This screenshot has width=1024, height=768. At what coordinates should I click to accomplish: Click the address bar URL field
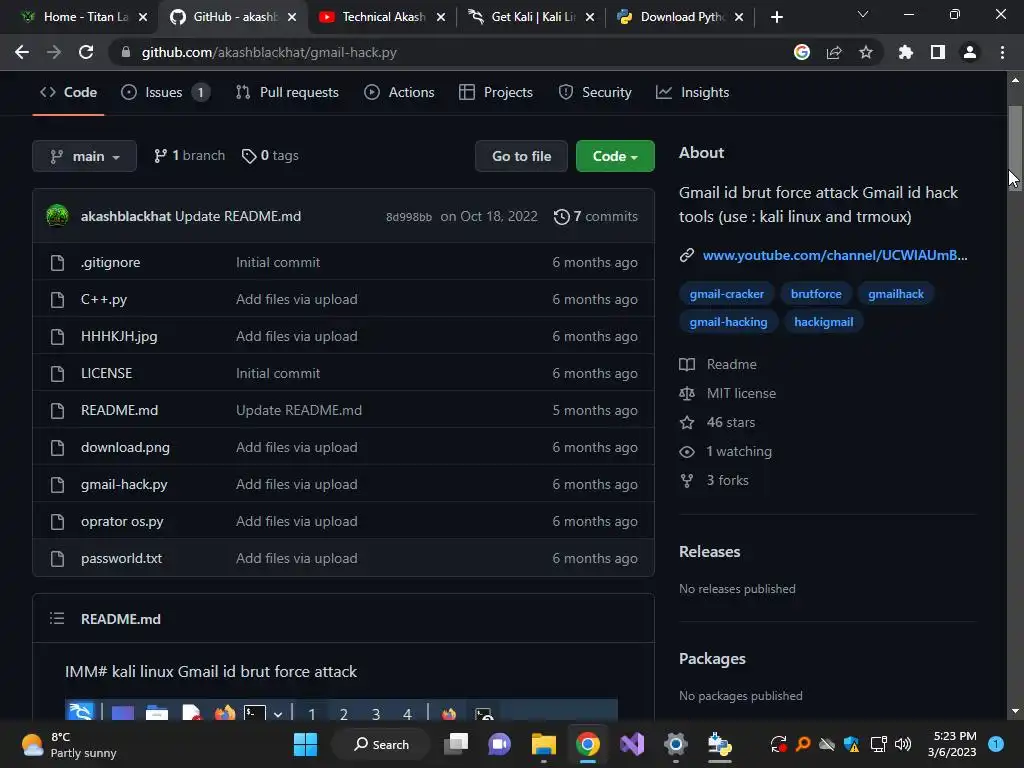coord(451,52)
